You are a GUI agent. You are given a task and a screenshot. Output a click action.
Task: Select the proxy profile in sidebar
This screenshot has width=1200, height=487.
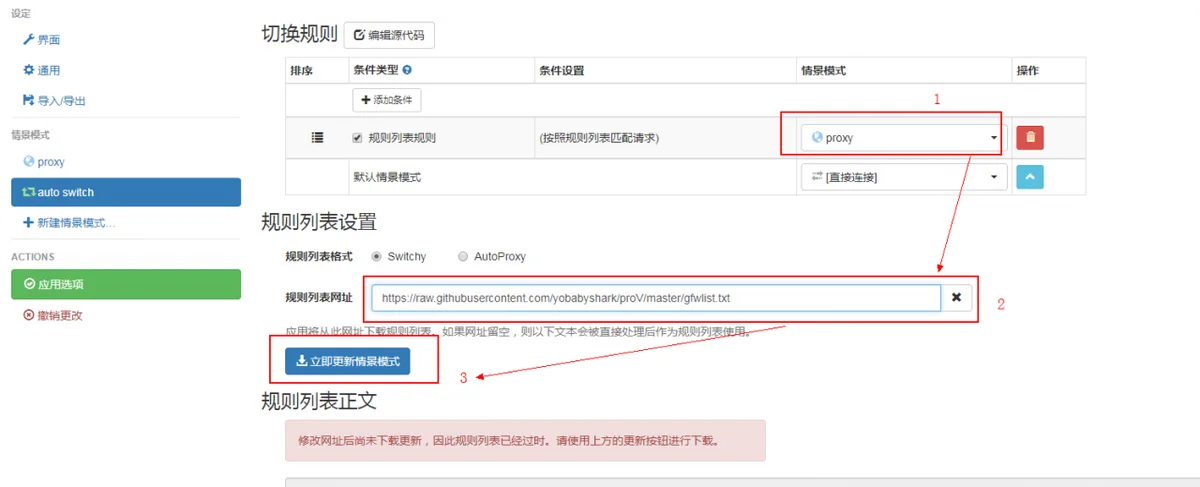pyautogui.click(x=44, y=161)
